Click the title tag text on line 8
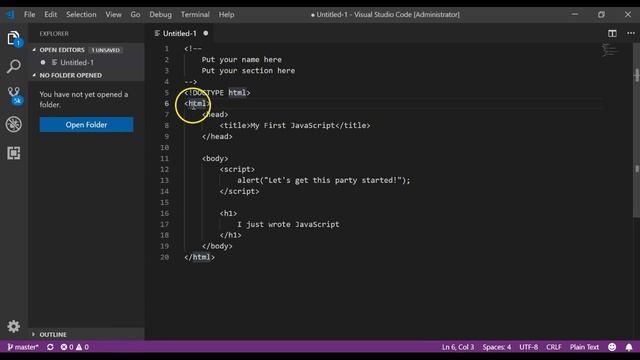 click(x=295, y=126)
